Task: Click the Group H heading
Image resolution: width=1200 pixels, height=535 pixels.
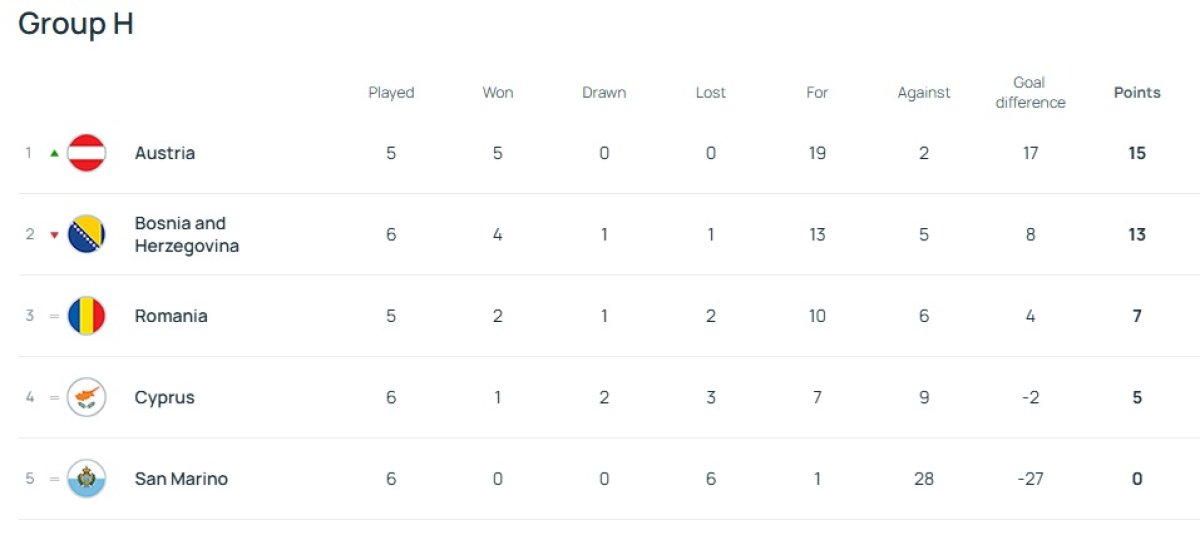Action: [x=76, y=24]
